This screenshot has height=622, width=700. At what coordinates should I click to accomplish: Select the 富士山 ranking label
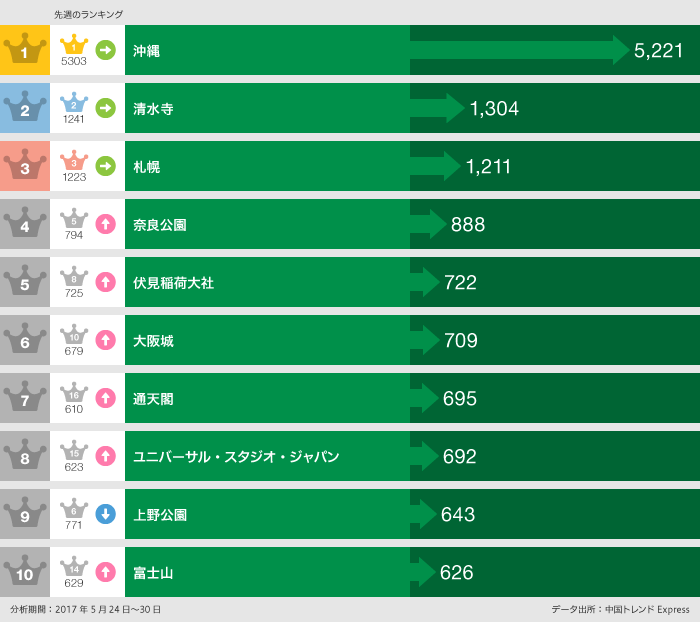coord(153,572)
